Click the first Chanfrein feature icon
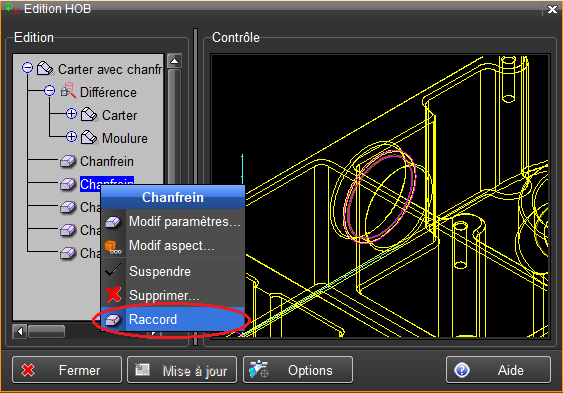The width and height of the screenshot is (563, 393). coord(68,161)
